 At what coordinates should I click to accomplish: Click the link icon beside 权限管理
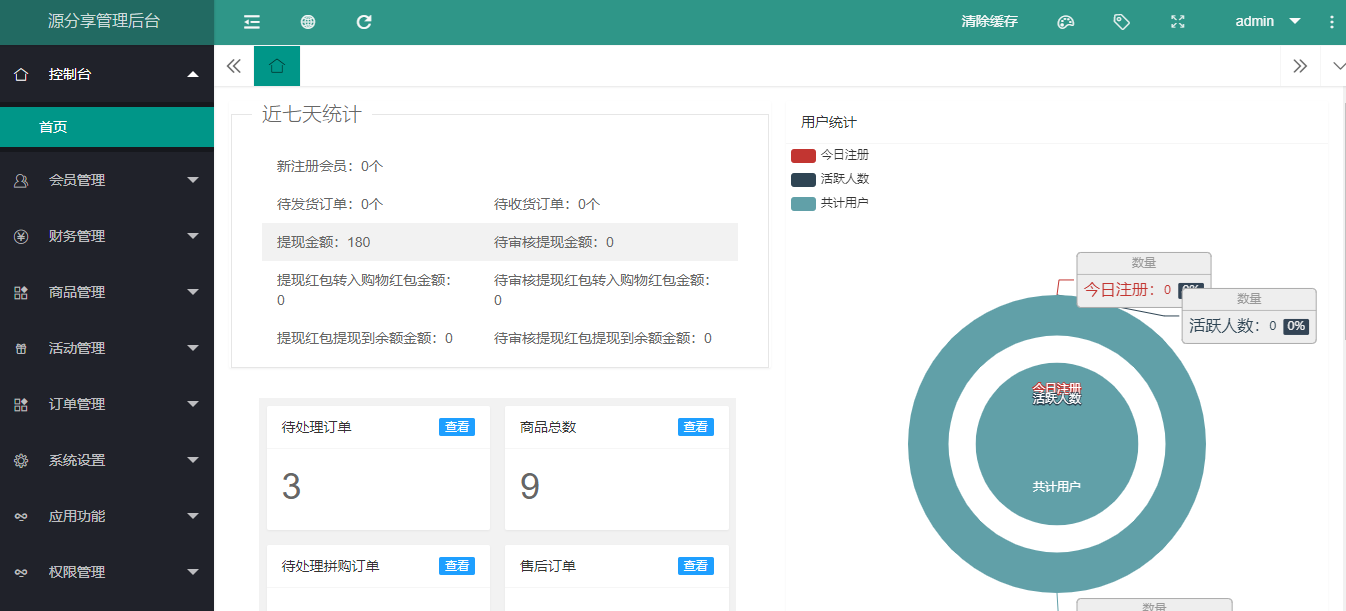(21, 572)
